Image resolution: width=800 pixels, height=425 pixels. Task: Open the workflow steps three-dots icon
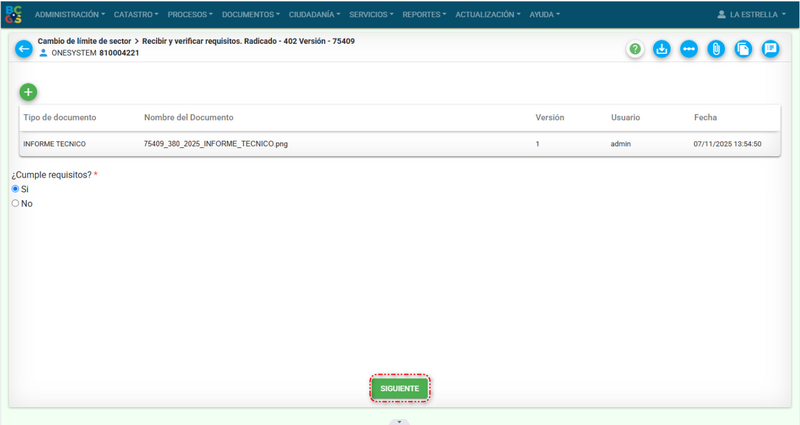pyautogui.click(x=689, y=49)
